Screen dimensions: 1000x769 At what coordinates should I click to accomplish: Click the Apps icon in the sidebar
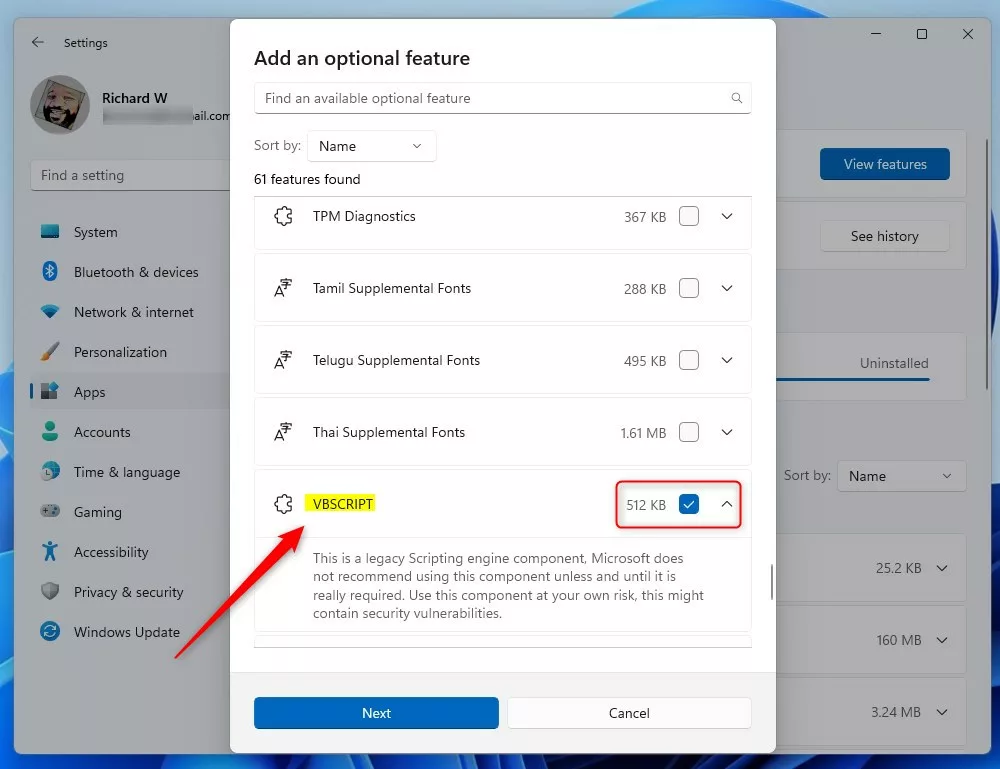(50, 391)
